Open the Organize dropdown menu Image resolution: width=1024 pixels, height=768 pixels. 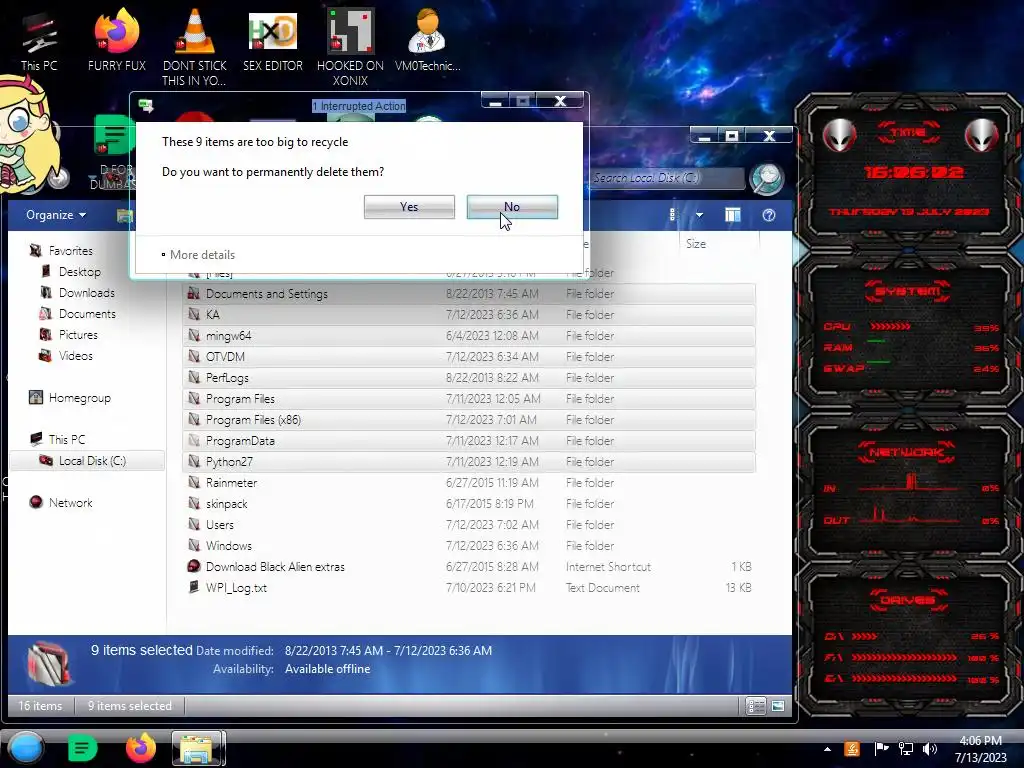[56, 215]
